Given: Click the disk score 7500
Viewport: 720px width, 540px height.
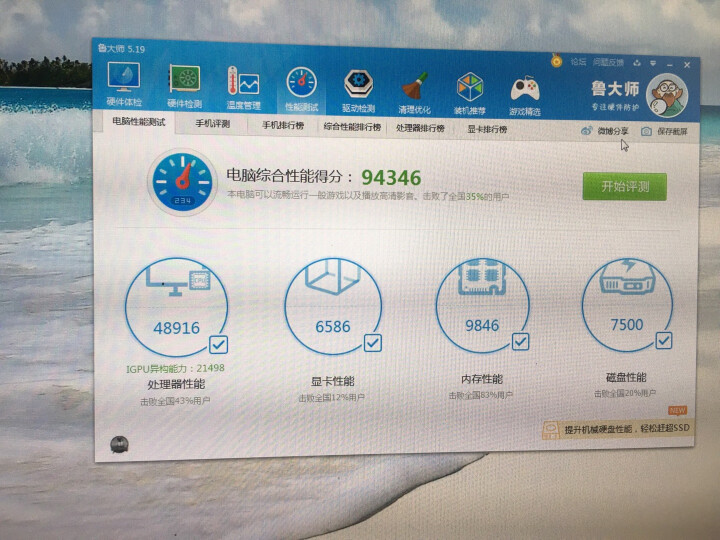Looking at the screenshot, I should click(x=627, y=325).
